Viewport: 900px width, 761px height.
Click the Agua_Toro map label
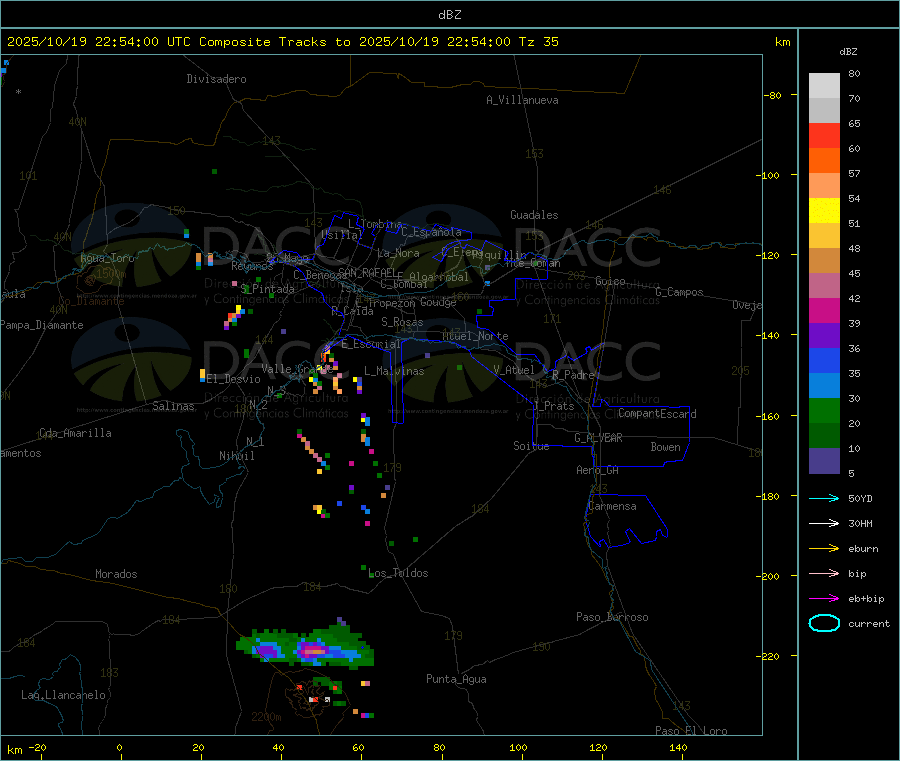107,258
